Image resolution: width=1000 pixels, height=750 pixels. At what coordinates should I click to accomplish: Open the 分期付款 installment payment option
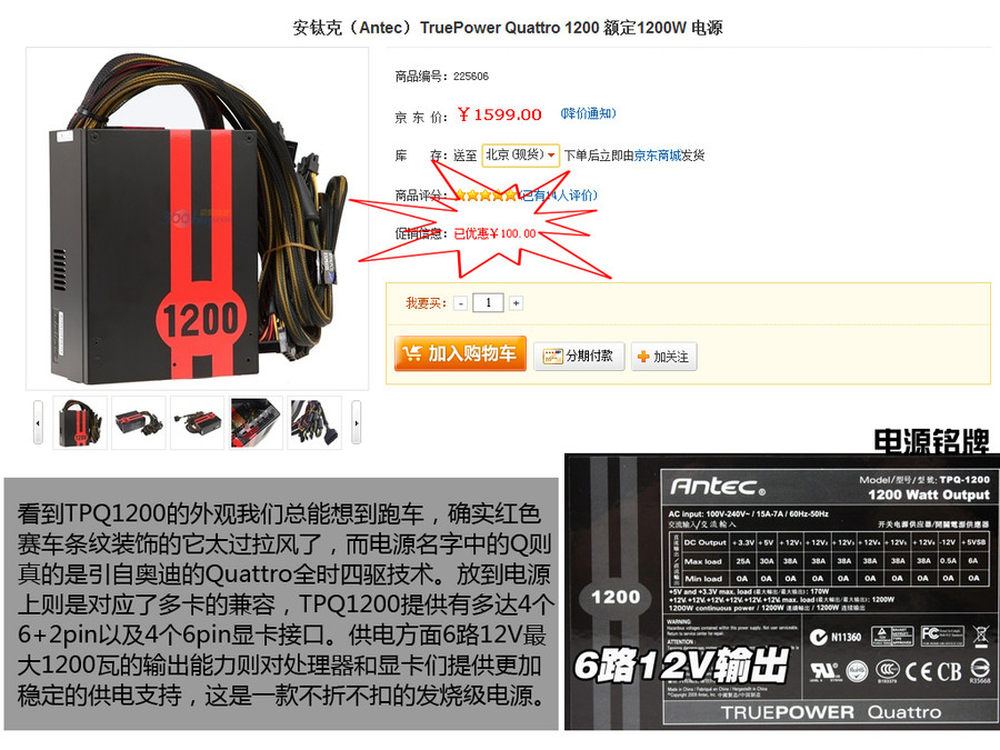coord(578,356)
